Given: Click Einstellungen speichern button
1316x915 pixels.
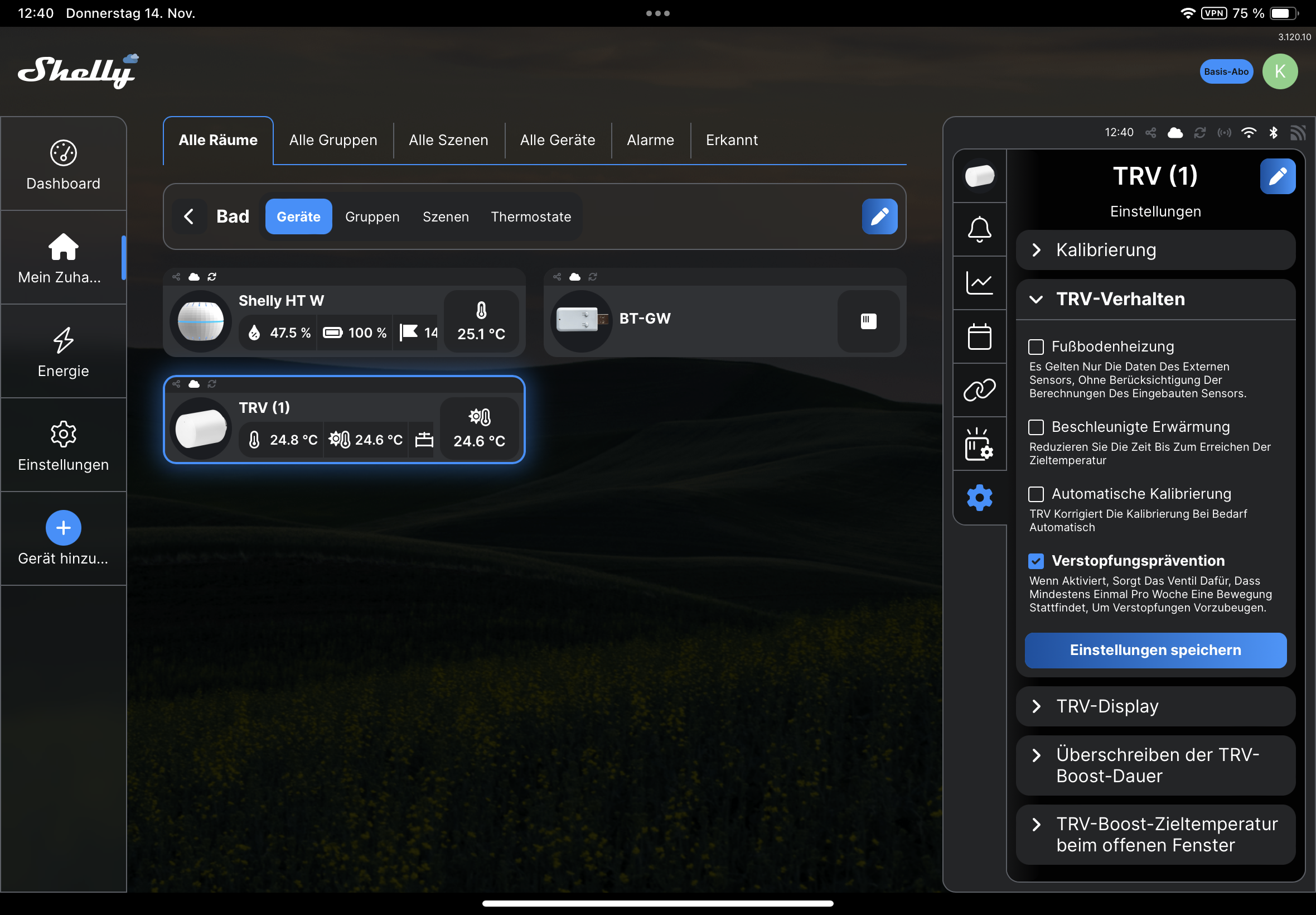Looking at the screenshot, I should click(x=1155, y=650).
